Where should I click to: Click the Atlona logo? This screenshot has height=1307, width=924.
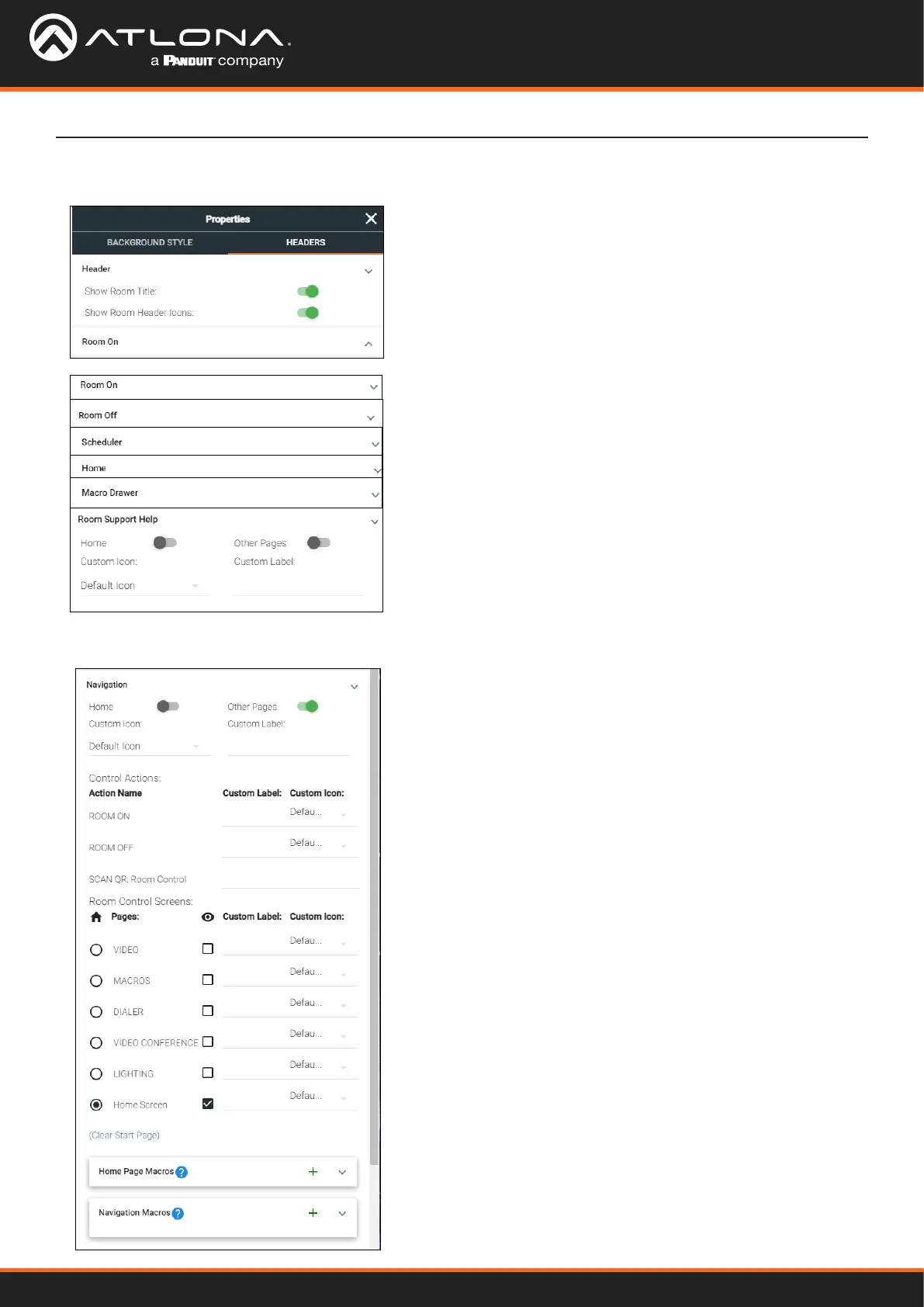coord(160,43)
